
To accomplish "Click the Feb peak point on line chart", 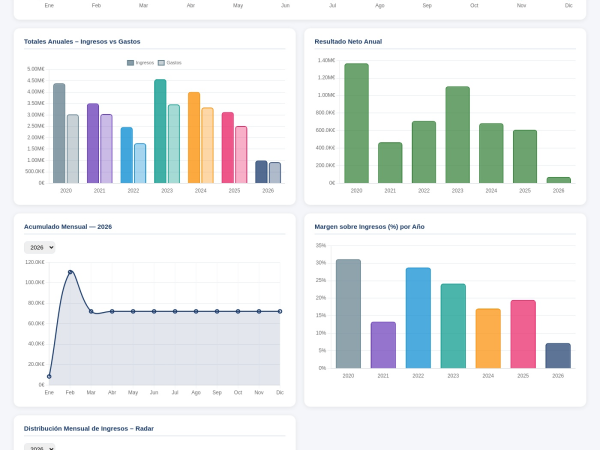I will (70, 272).
